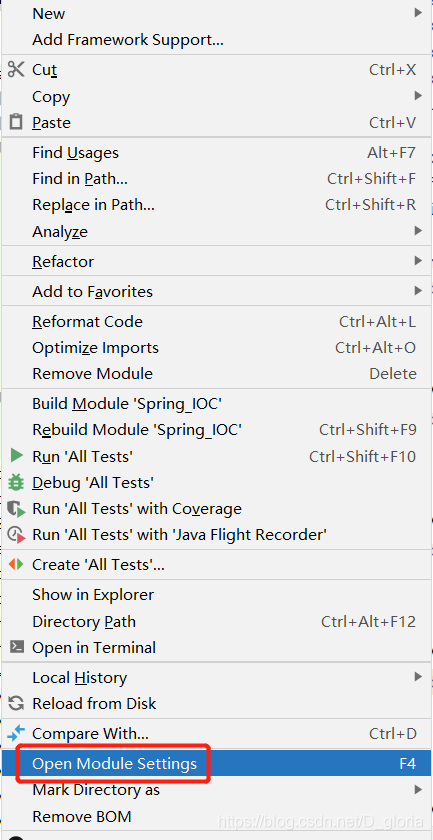This screenshot has width=433, height=840.
Task: Expand the Refactor submenu arrow
Action: pos(418,261)
